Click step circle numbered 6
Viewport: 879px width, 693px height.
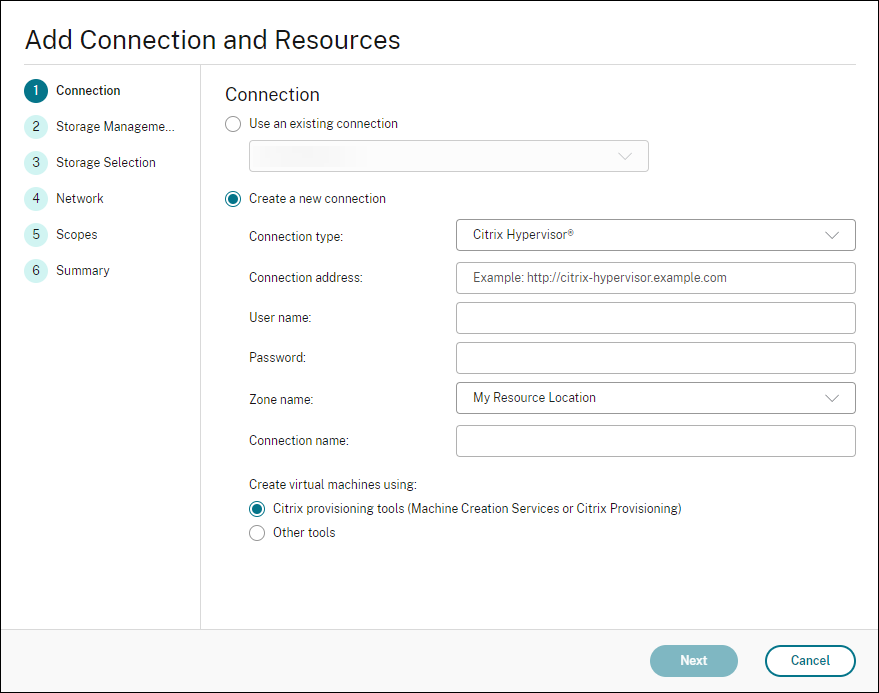pos(35,270)
